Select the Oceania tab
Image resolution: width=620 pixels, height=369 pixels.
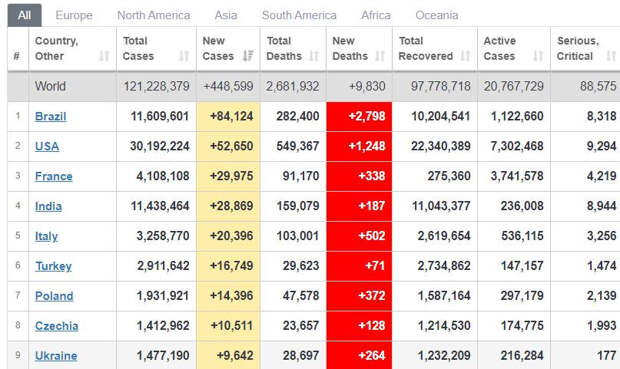[x=437, y=15]
